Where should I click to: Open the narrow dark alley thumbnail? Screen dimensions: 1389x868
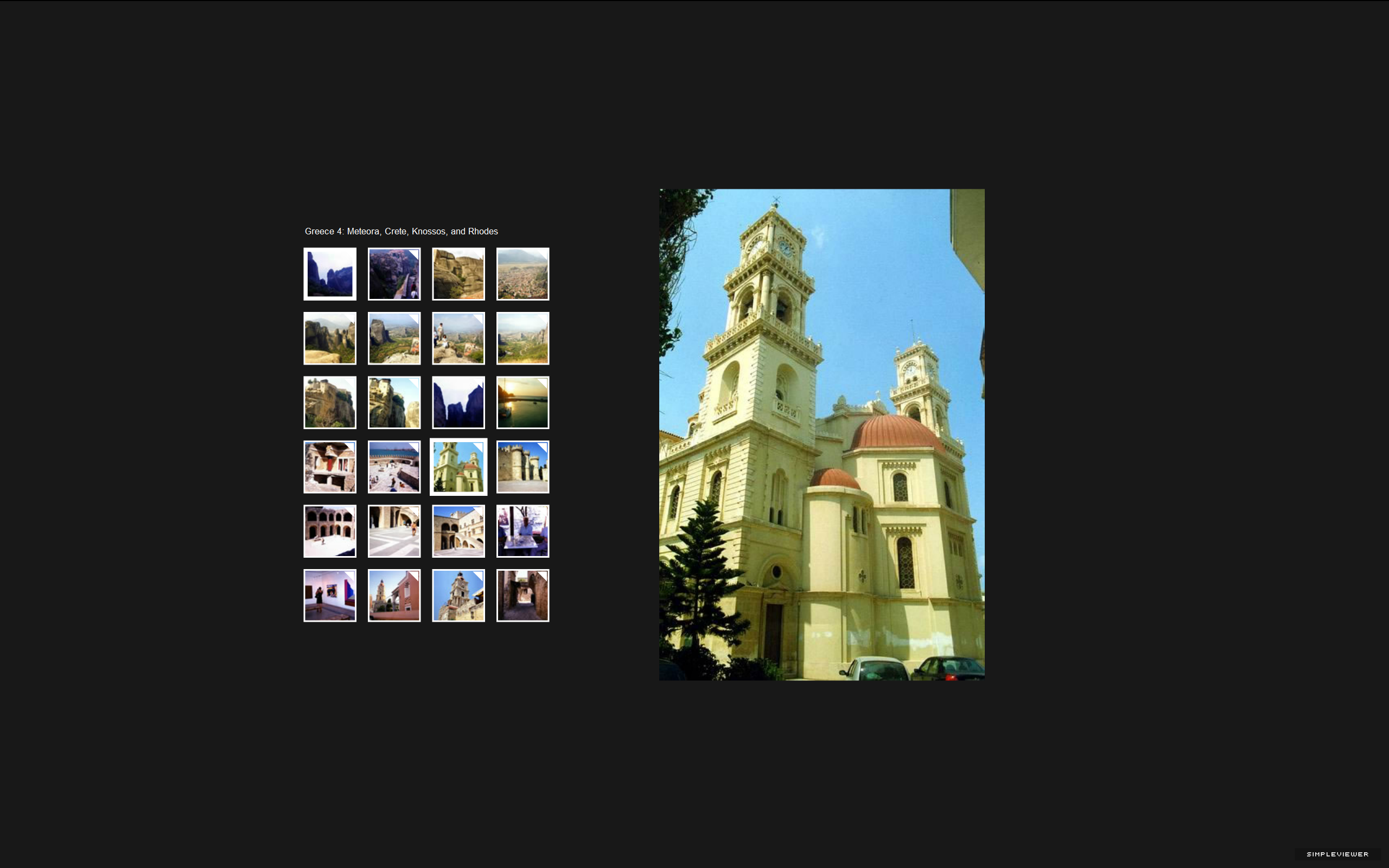[x=523, y=595]
